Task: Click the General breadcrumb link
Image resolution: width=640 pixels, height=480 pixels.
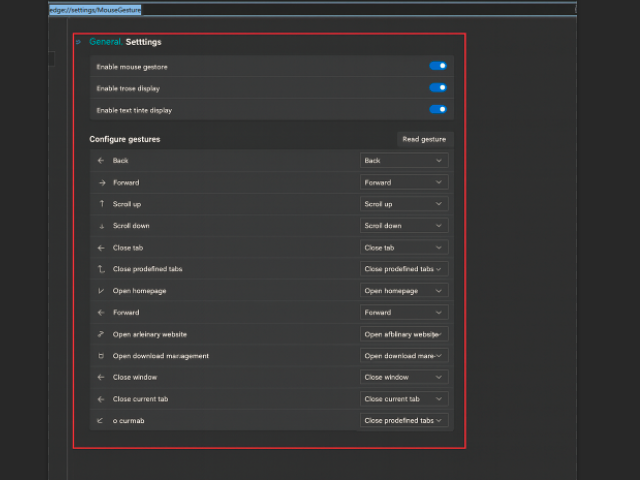Action: [105, 42]
